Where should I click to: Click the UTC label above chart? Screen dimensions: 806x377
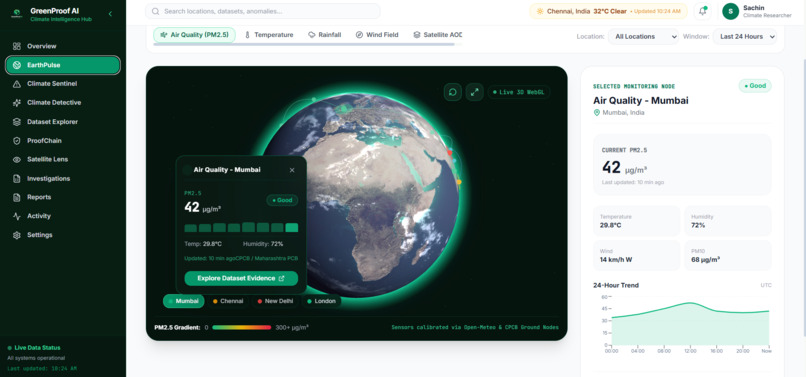point(766,285)
